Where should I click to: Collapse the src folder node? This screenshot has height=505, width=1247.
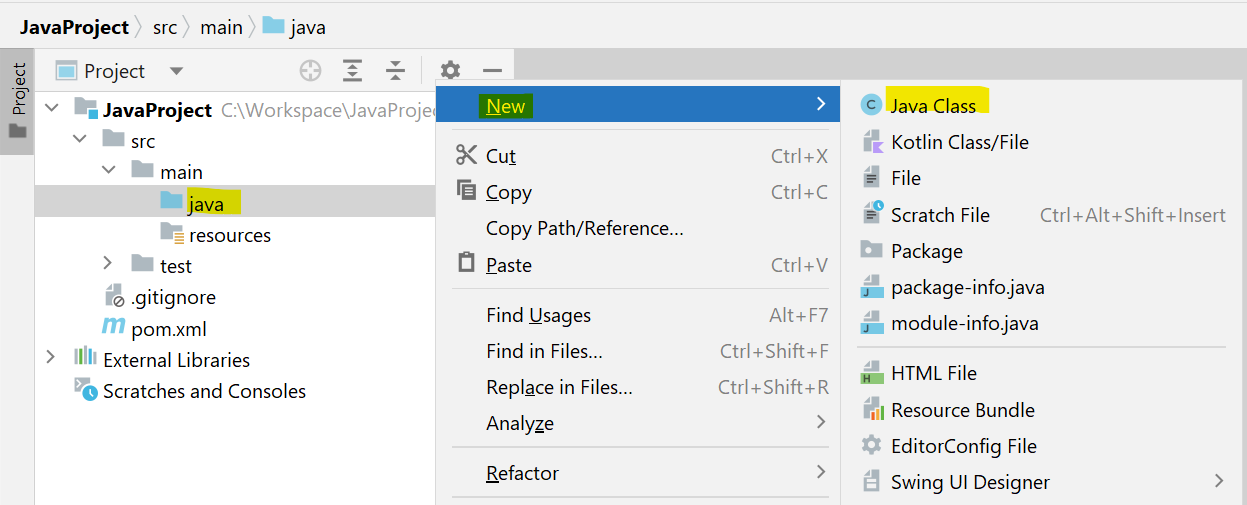tap(79, 141)
